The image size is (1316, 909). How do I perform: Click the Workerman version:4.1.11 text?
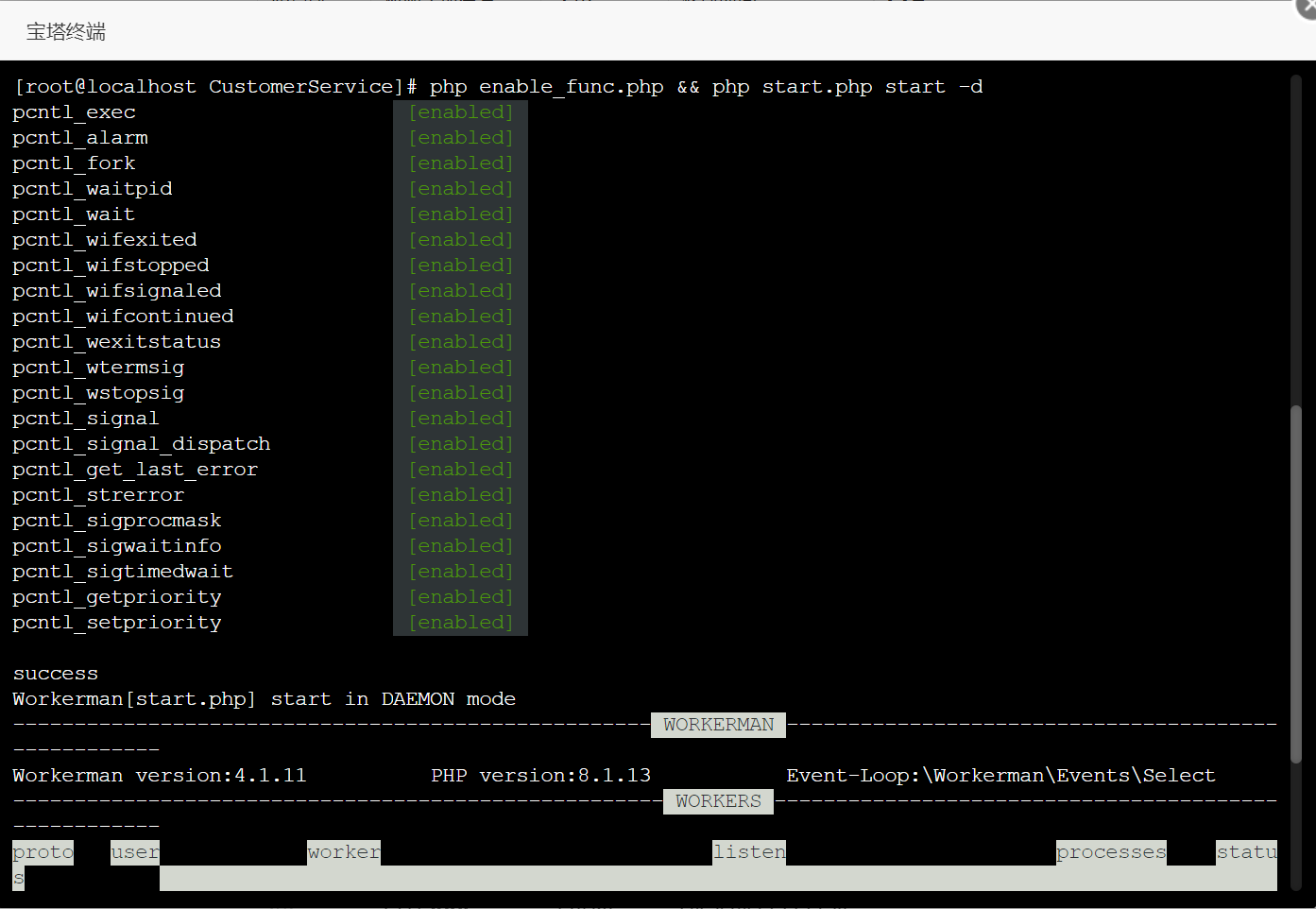point(160,776)
